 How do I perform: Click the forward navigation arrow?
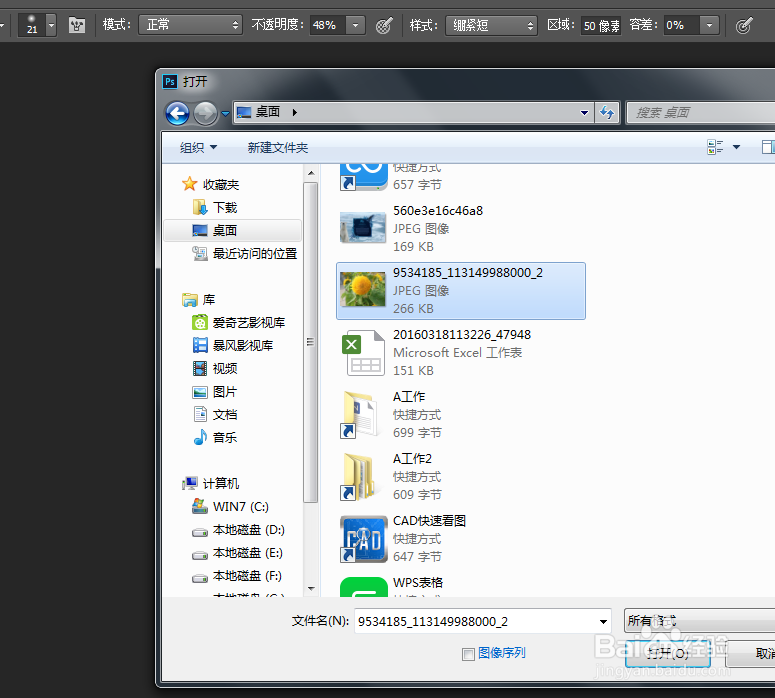[x=205, y=113]
